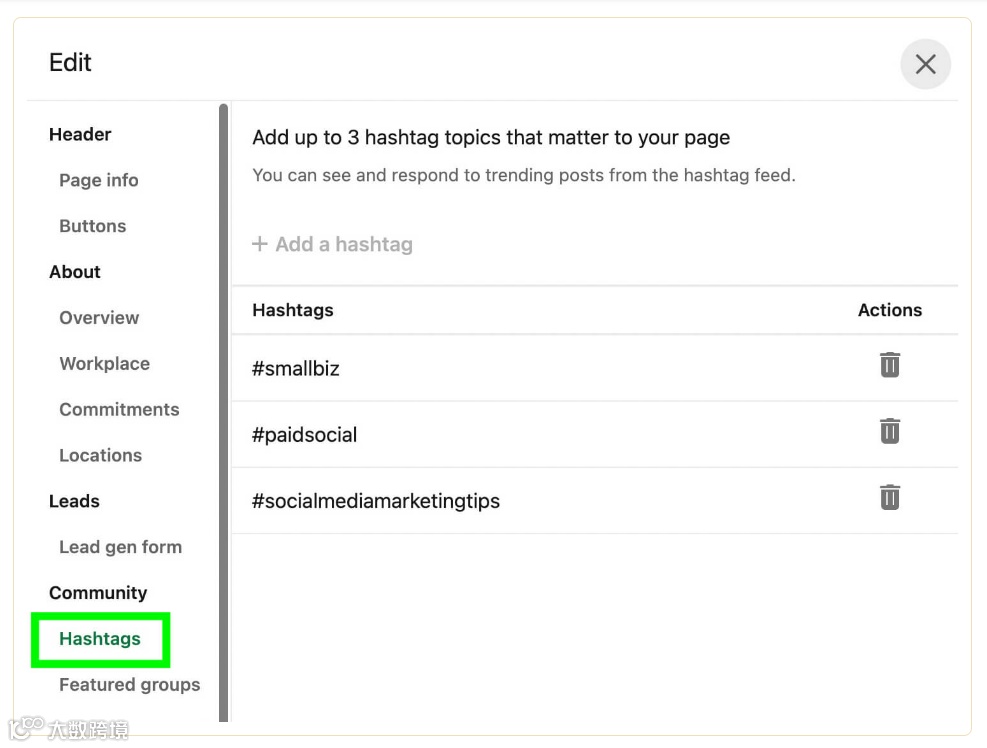
Task: Click the Actions column header
Action: point(890,310)
